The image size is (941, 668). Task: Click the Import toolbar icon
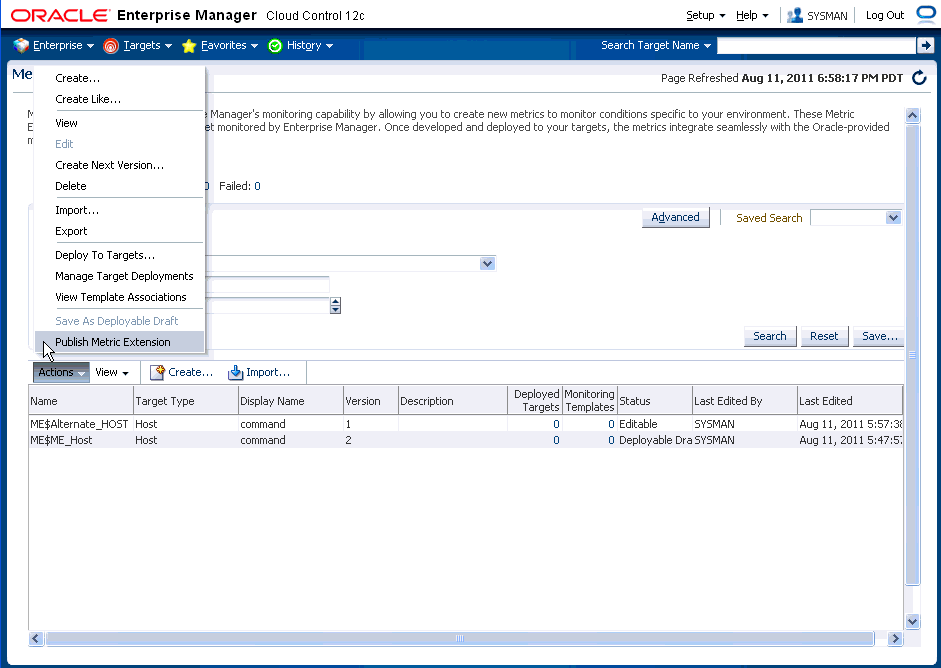click(x=235, y=372)
